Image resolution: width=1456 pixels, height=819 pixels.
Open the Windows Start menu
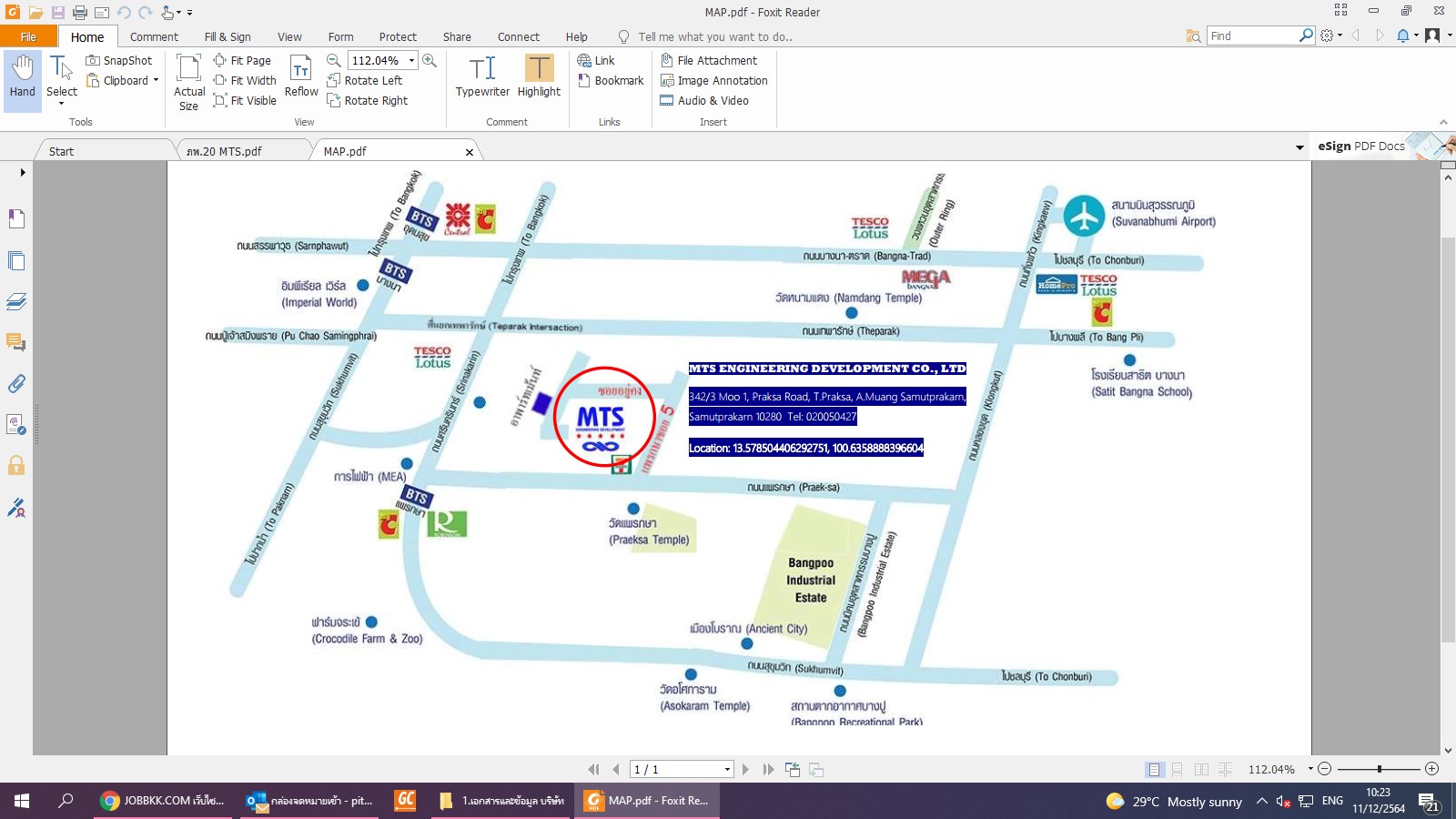[x=22, y=801]
